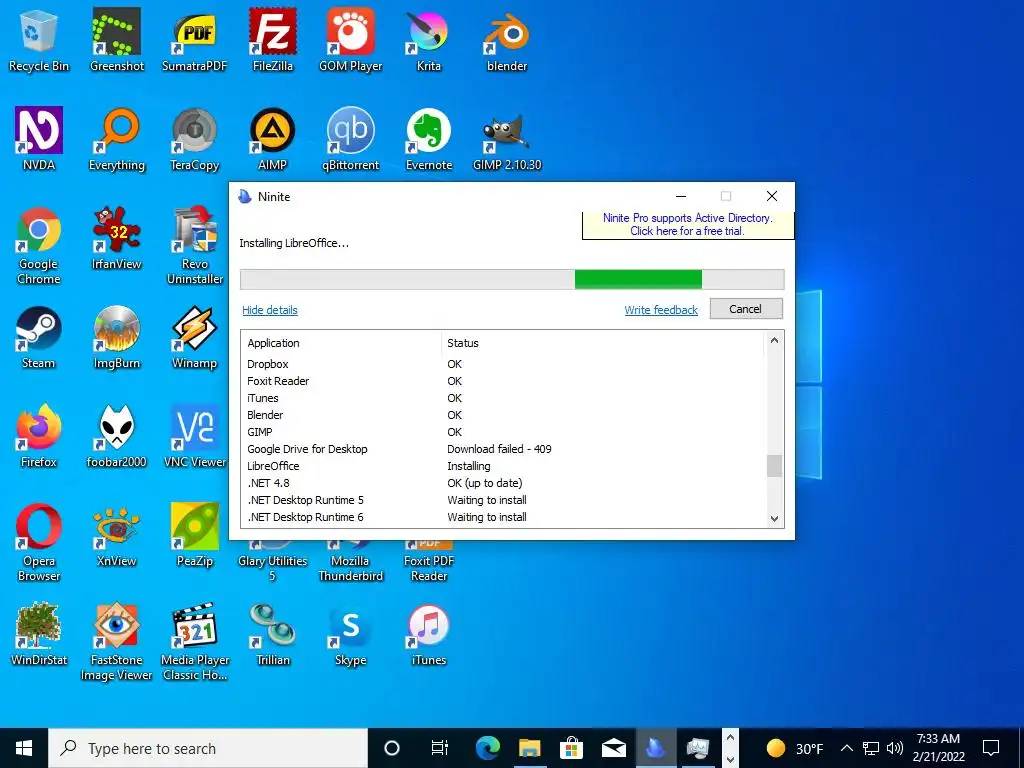Click the details list scroll down arrow

coord(774,519)
